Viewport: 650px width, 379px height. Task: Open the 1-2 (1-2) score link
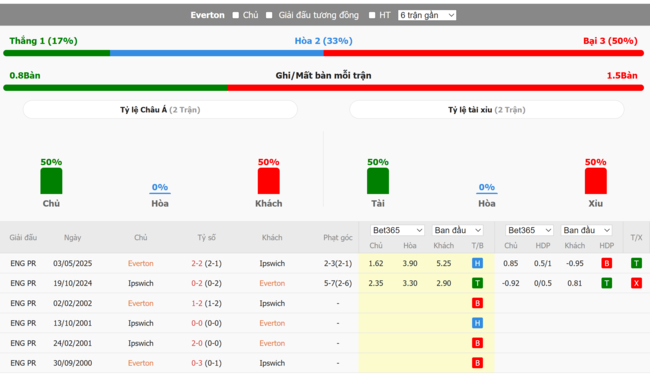206,303
